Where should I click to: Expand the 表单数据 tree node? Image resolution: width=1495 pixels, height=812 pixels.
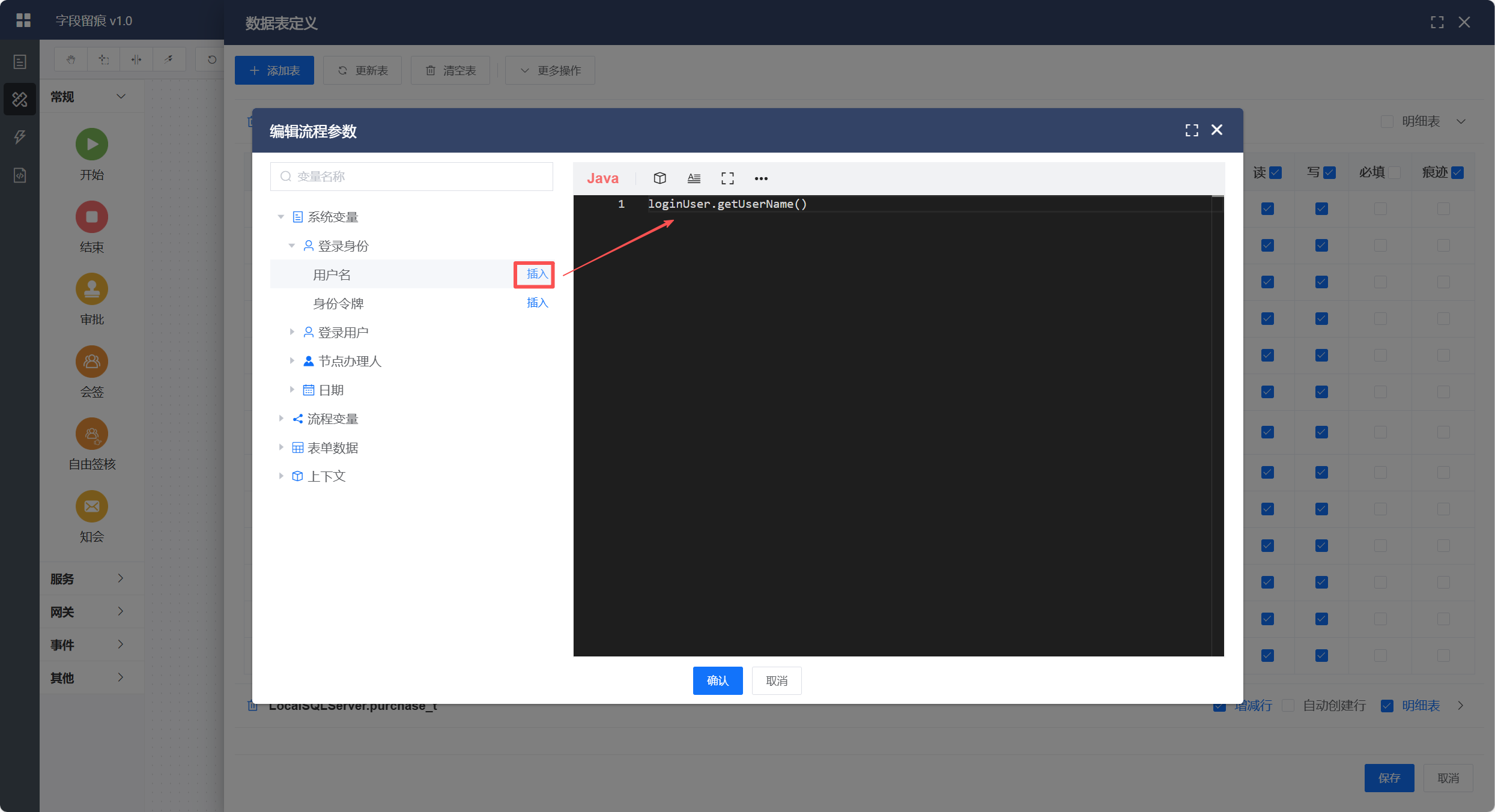click(x=281, y=447)
